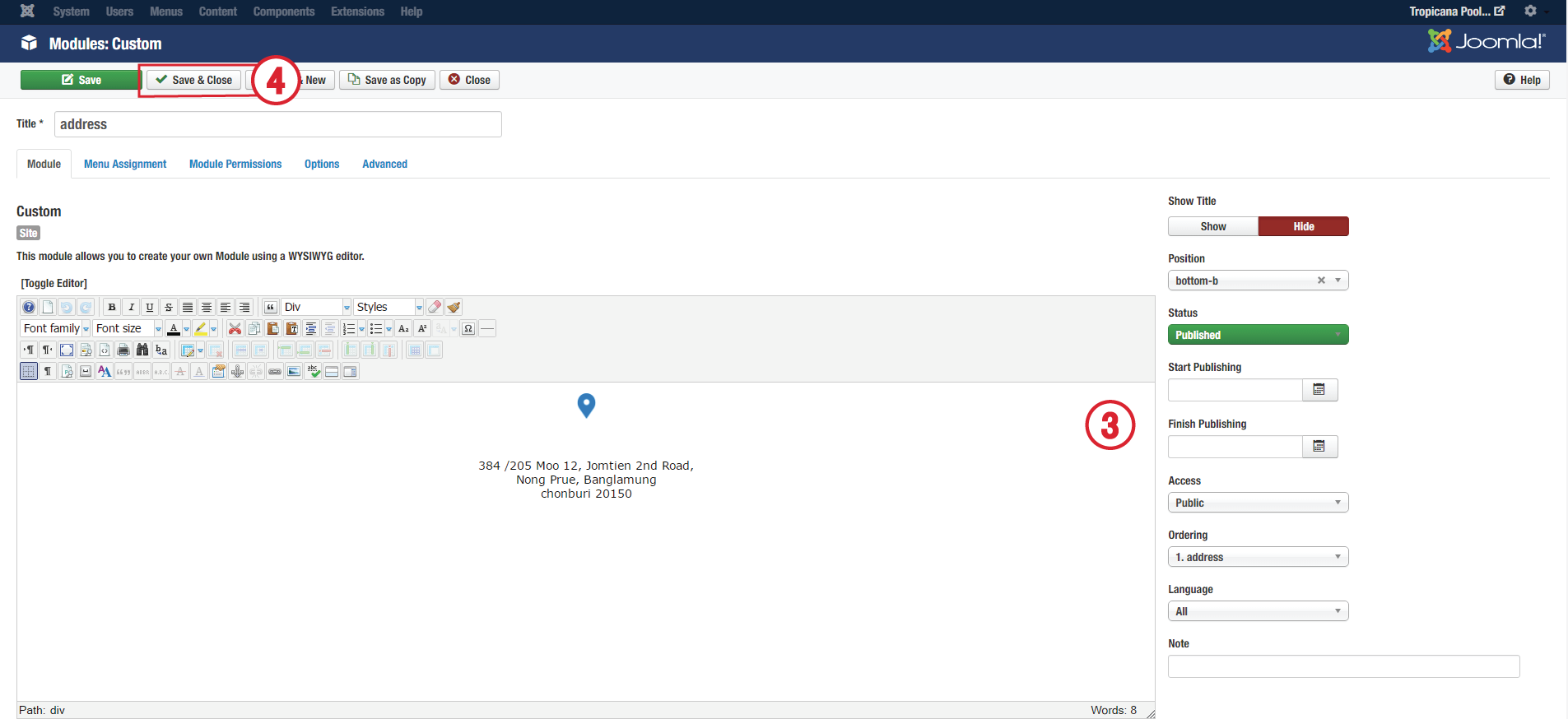The width and height of the screenshot is (1568, 719).
Task: Open Find with the binoculars icon
Action: point(142,350)
